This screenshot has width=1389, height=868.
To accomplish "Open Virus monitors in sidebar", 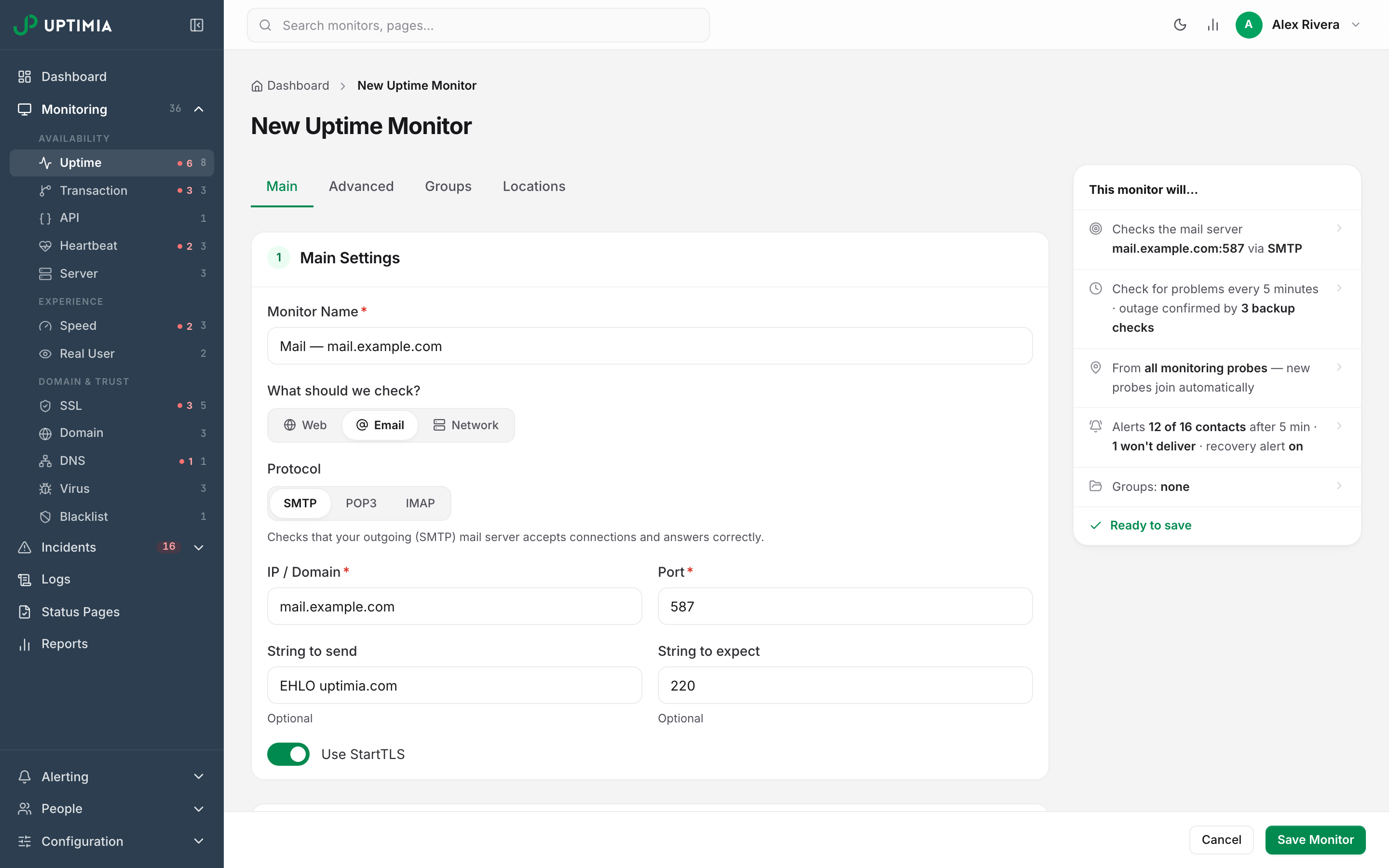I will pyautogui.click(x=112, y=488).
